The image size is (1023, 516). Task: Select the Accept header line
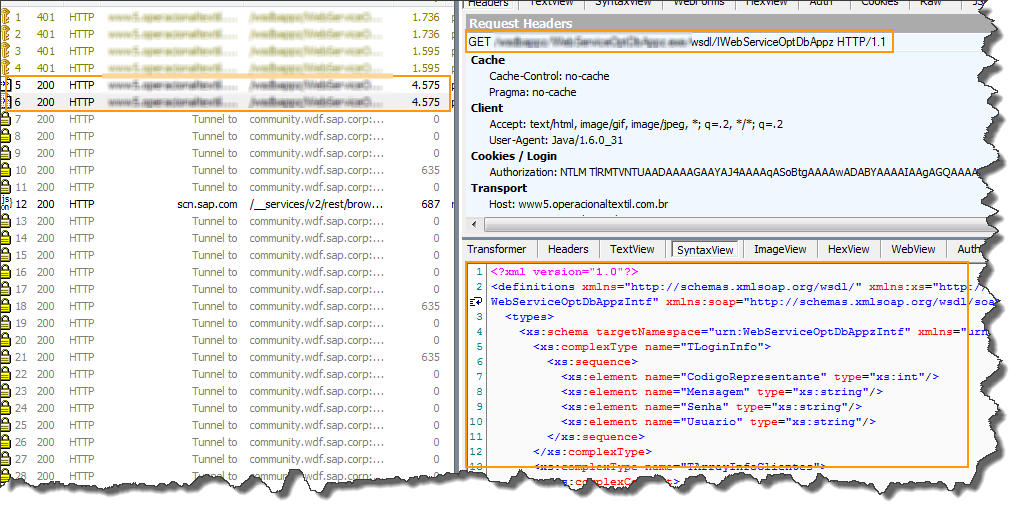[636, 123]
